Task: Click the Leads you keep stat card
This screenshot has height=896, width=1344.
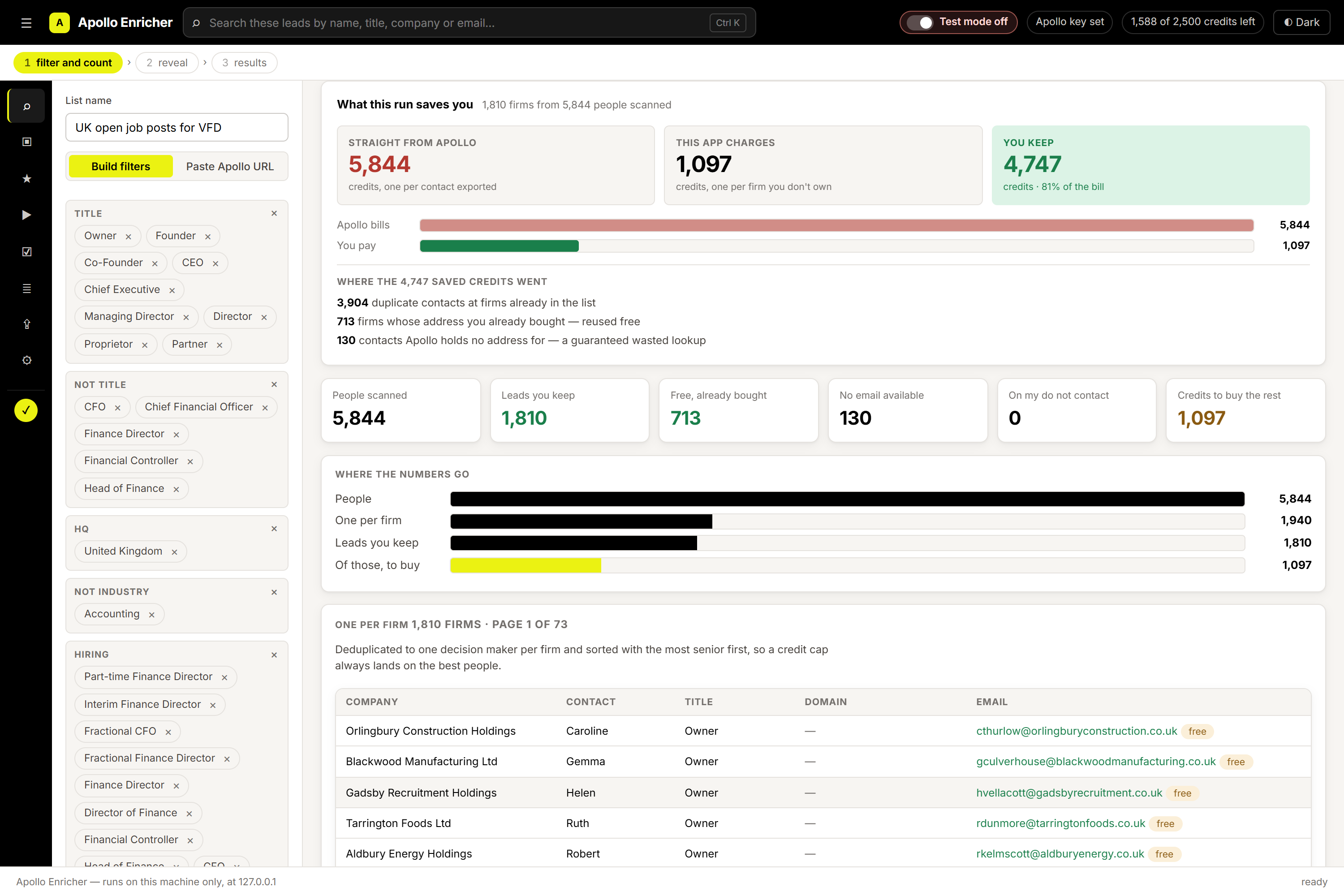Action: tap(569, 410)
